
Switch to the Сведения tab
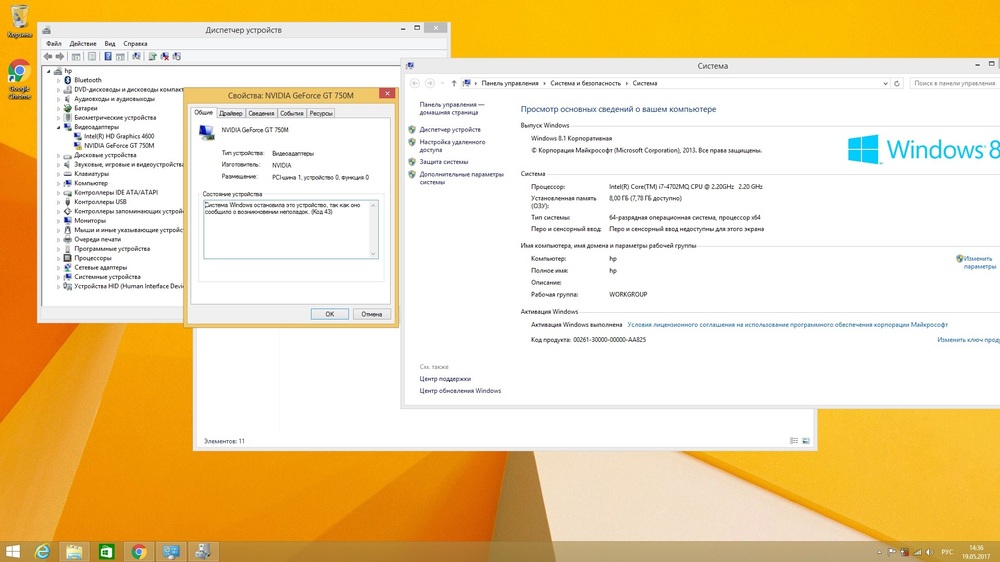tap(261, 113)
